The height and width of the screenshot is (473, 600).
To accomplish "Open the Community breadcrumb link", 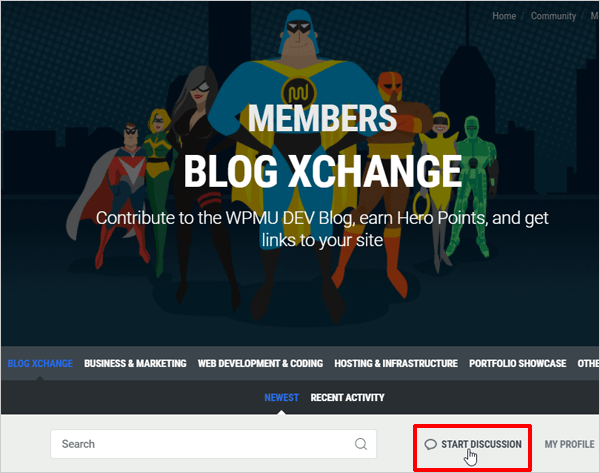I will coord(553,16).
